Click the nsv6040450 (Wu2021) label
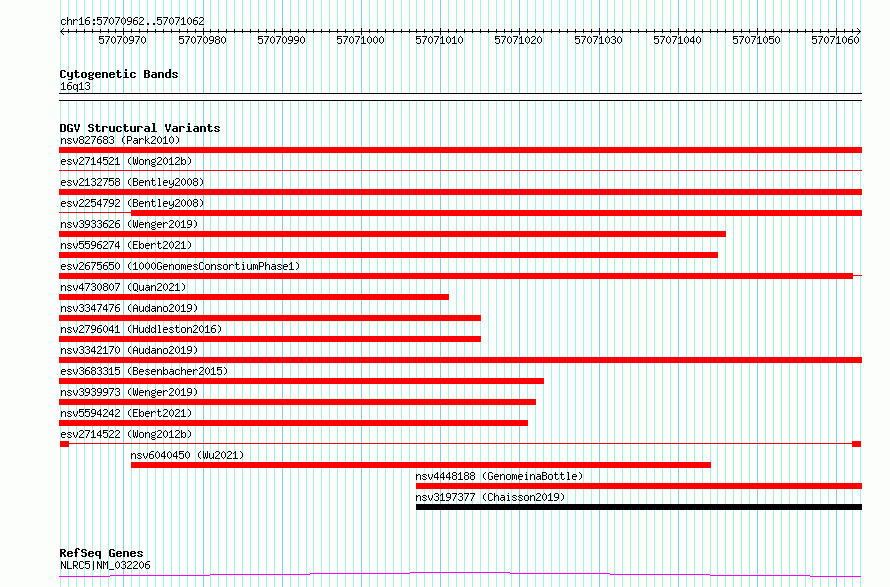This screenshot has height=587, width=890. click(x=187, y=455)
